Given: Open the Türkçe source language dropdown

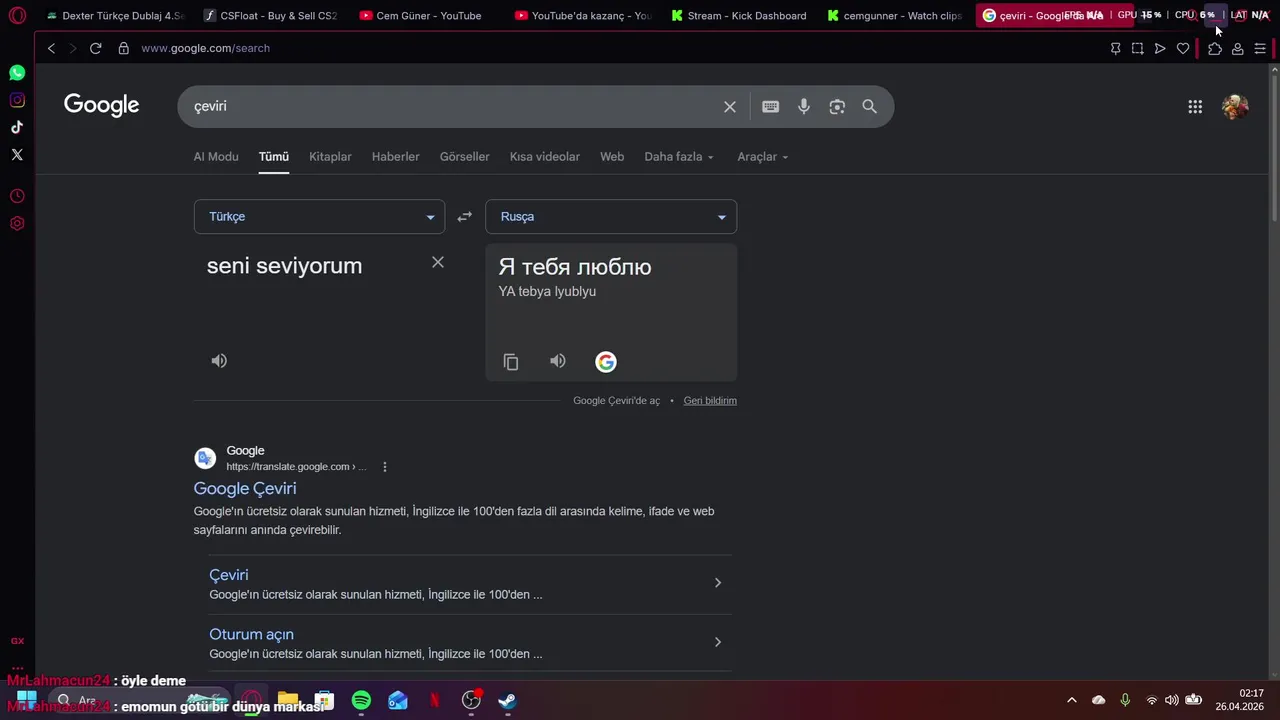Looking at the screenshot, I should pos(319,217).
